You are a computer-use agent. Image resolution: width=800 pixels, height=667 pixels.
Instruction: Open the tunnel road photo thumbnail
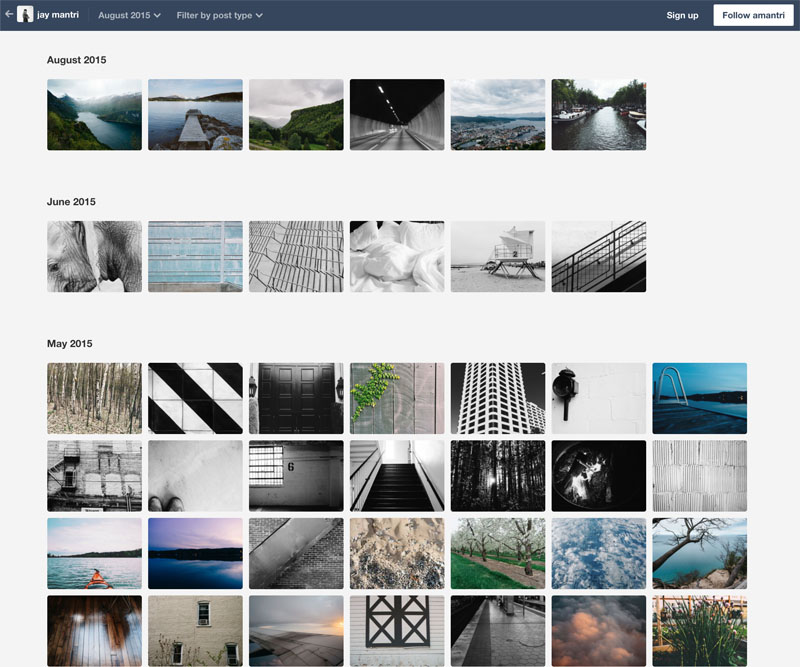tap(397, 115)
